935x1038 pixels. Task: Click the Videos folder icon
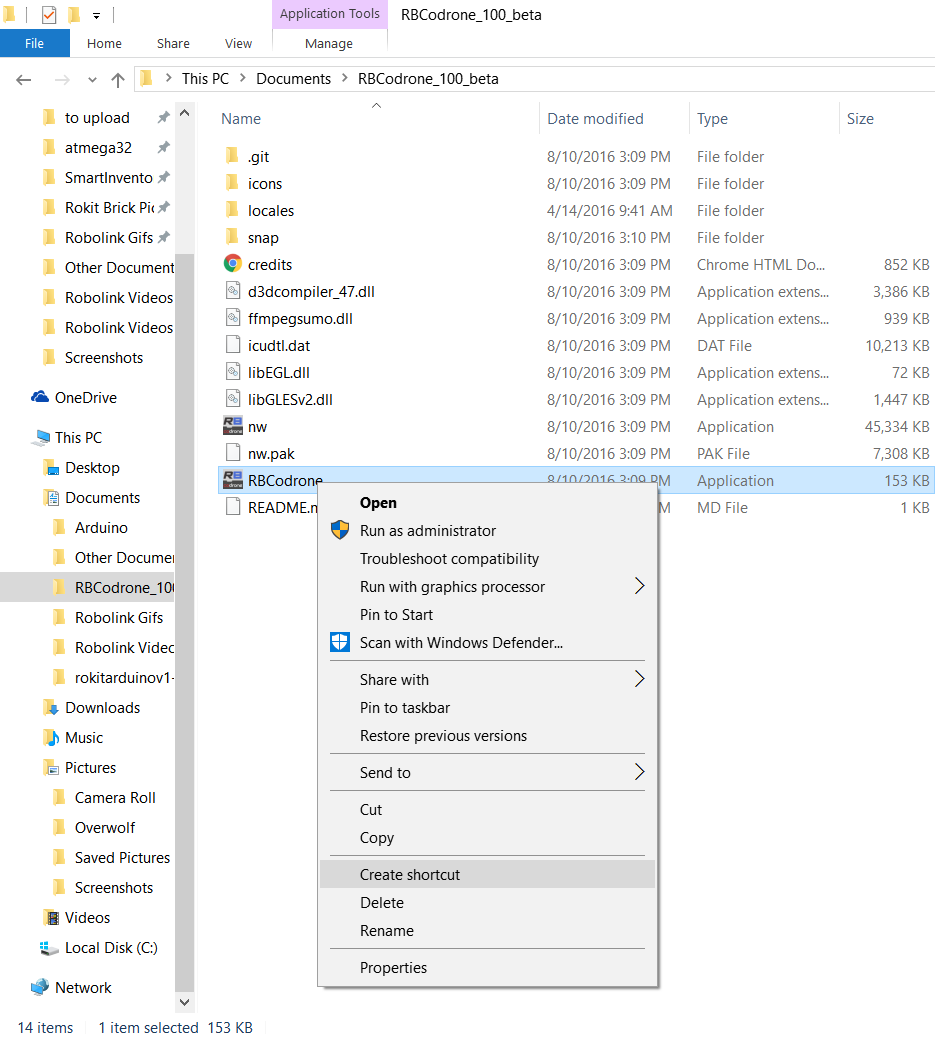pyautogui.click(x=50, y=918)
